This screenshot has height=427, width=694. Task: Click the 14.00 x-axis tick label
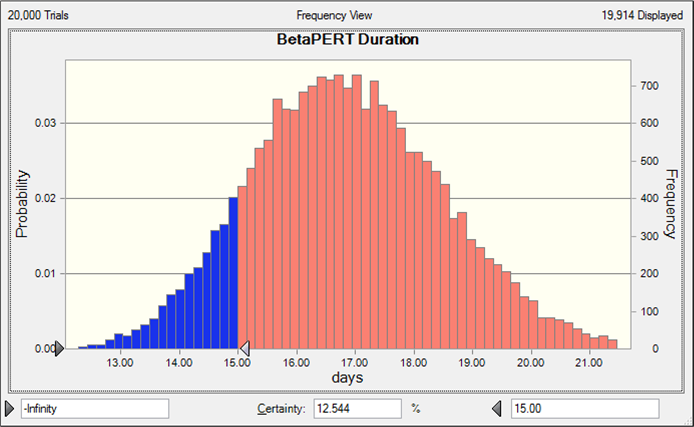[x=179, y=363]
